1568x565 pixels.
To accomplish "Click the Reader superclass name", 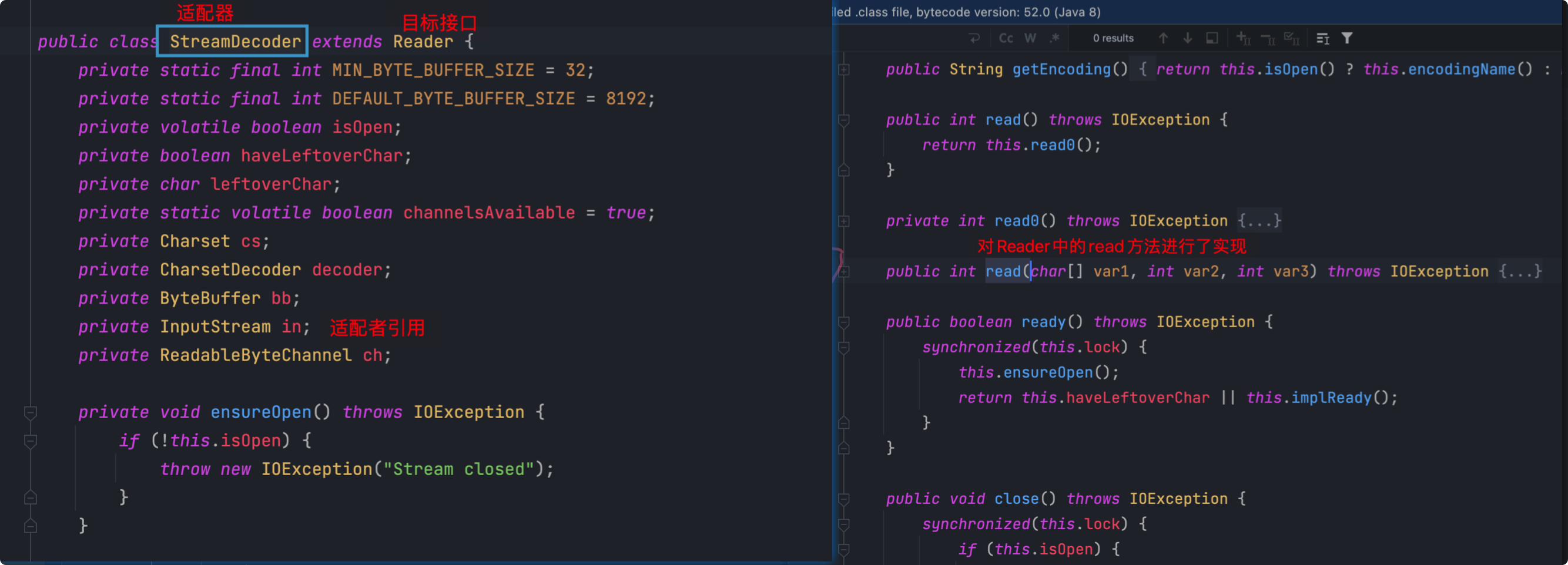I will (423, 41).
